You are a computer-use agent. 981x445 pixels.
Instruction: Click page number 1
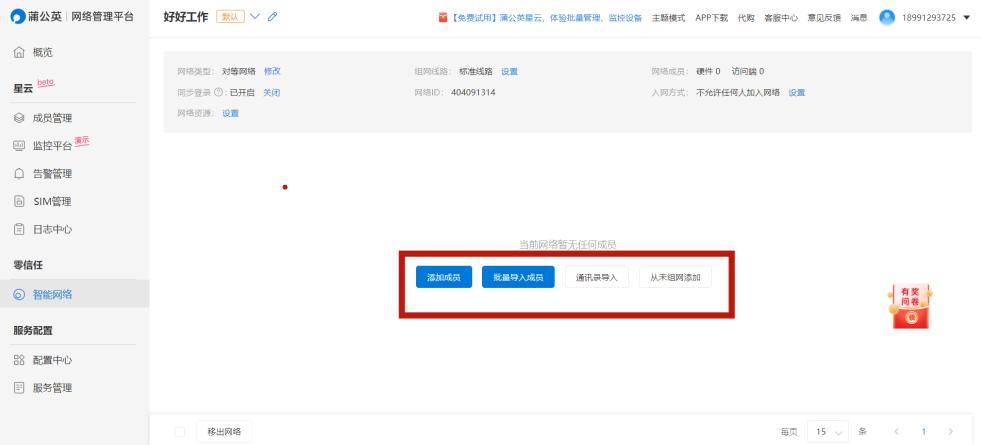click(x=923, y=432)
